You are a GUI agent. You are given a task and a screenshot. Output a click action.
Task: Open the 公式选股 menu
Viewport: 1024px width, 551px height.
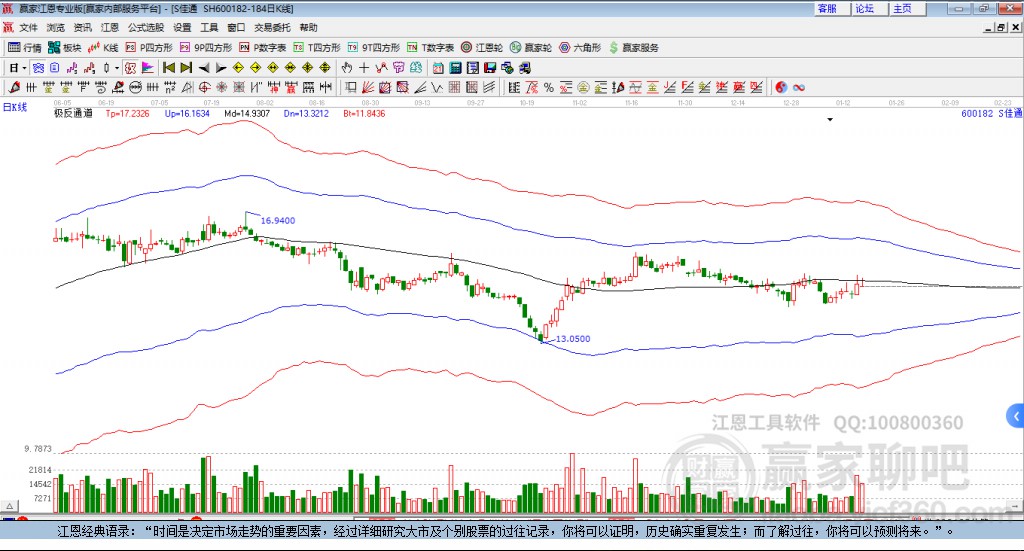[x=146, y=27]
